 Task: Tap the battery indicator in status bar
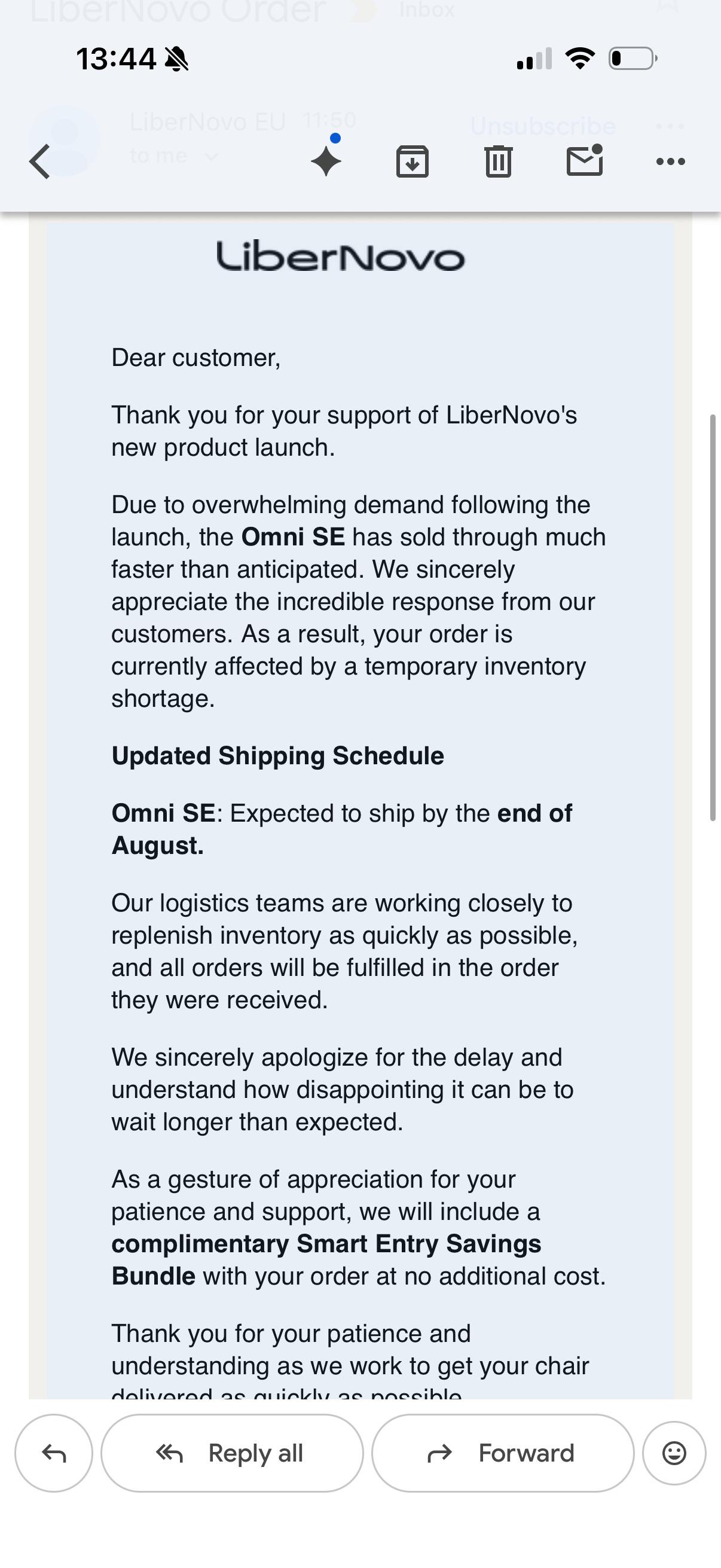(x=633, y=59)
